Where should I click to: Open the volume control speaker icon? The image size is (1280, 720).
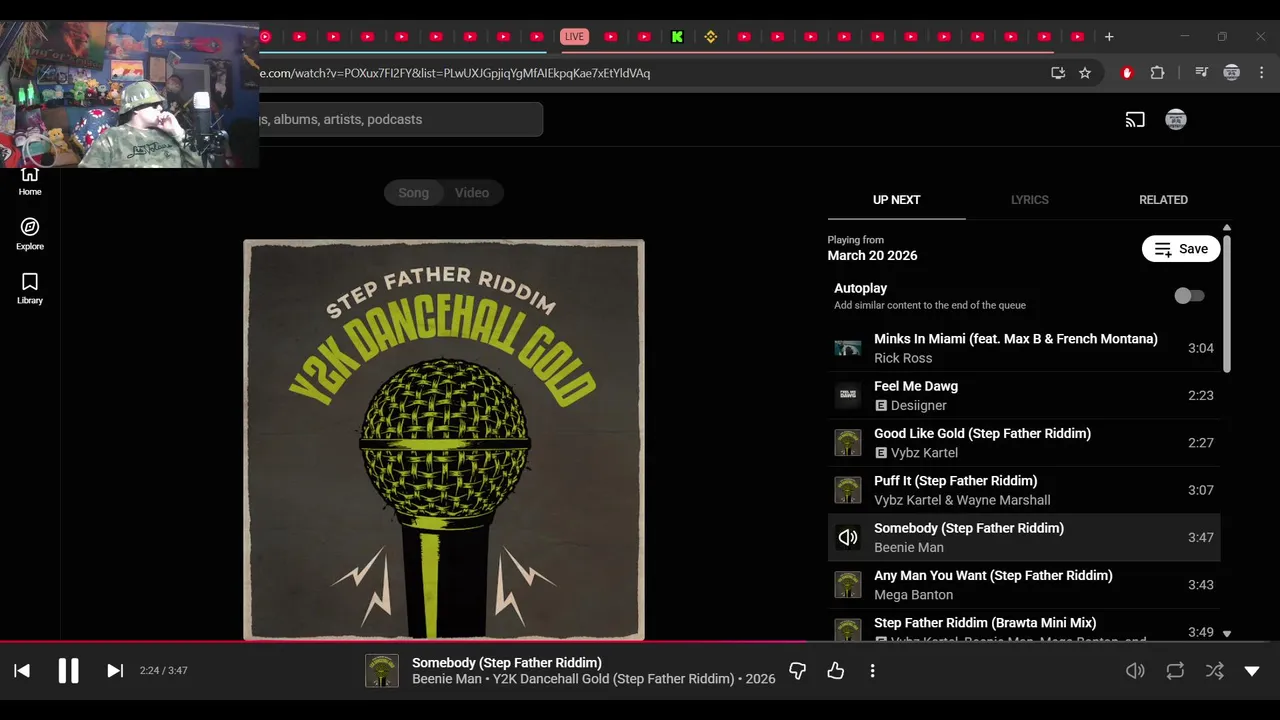(x=1135, y=671)
